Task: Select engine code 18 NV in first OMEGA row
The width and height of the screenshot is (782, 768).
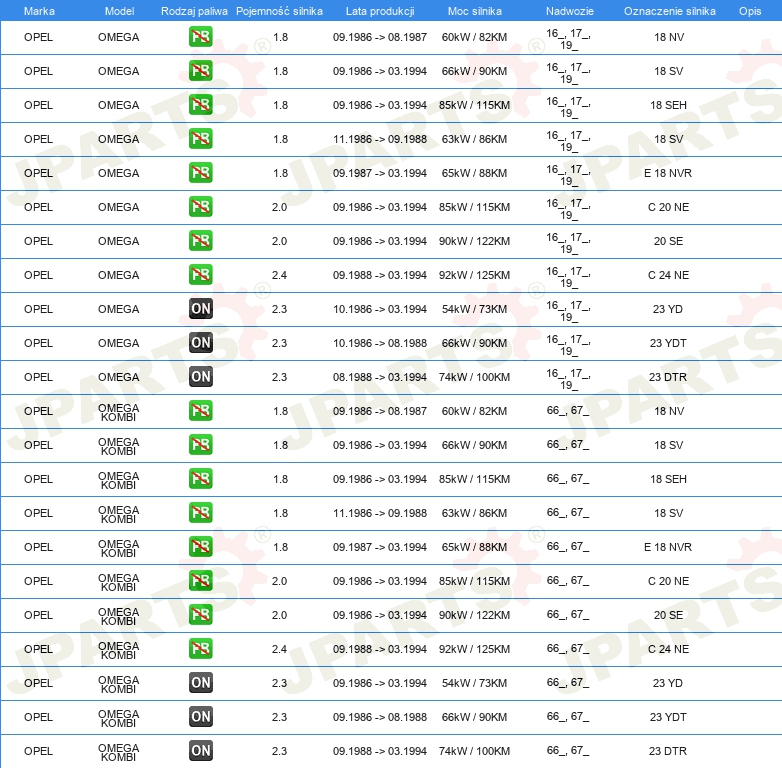Action: click(x=669, y=37)
